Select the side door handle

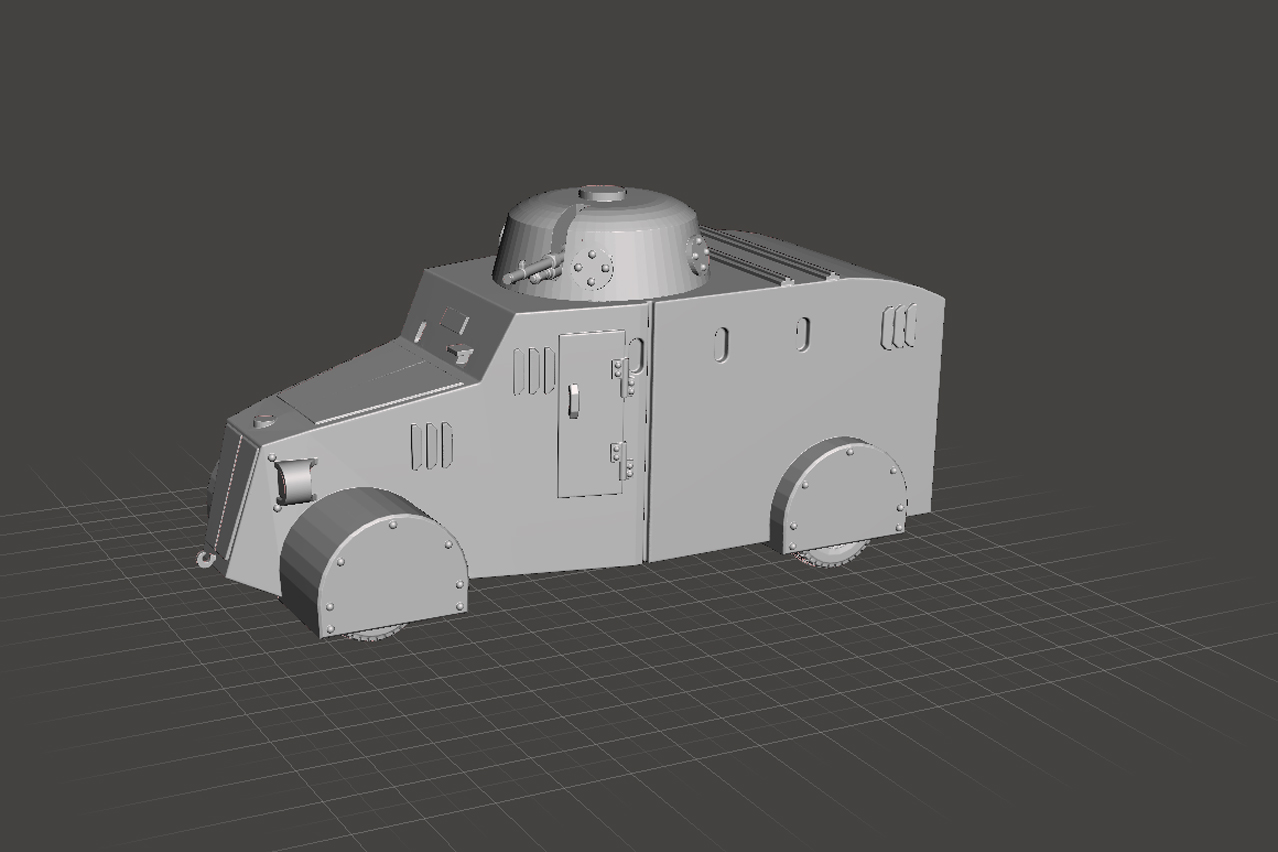pos(574,400)
